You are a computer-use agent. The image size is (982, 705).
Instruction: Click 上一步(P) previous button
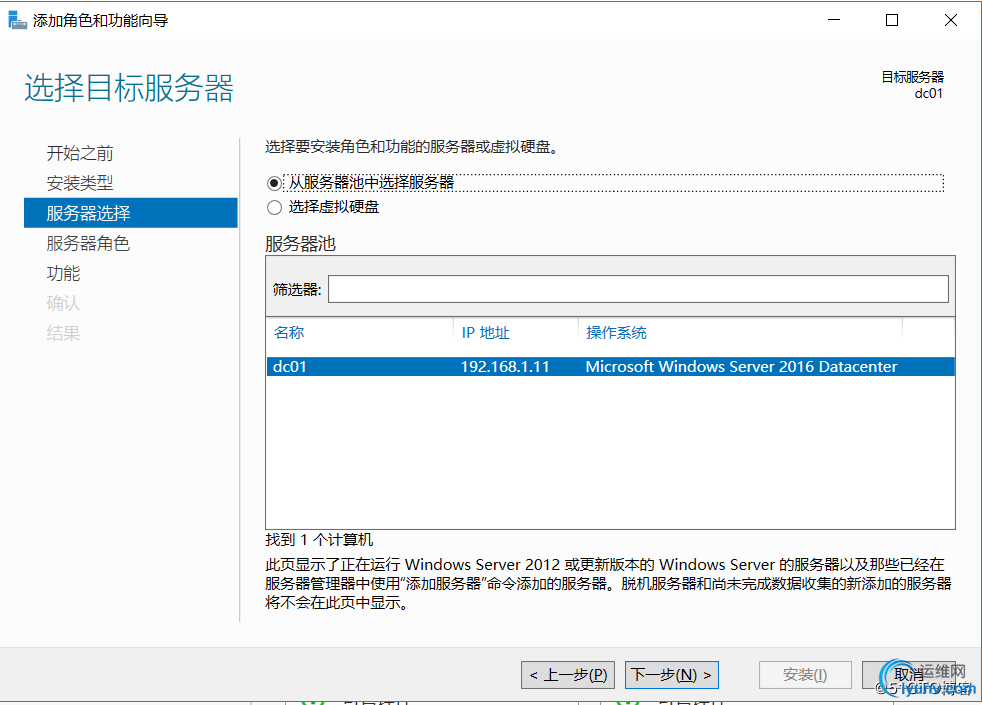coord(567,674)
